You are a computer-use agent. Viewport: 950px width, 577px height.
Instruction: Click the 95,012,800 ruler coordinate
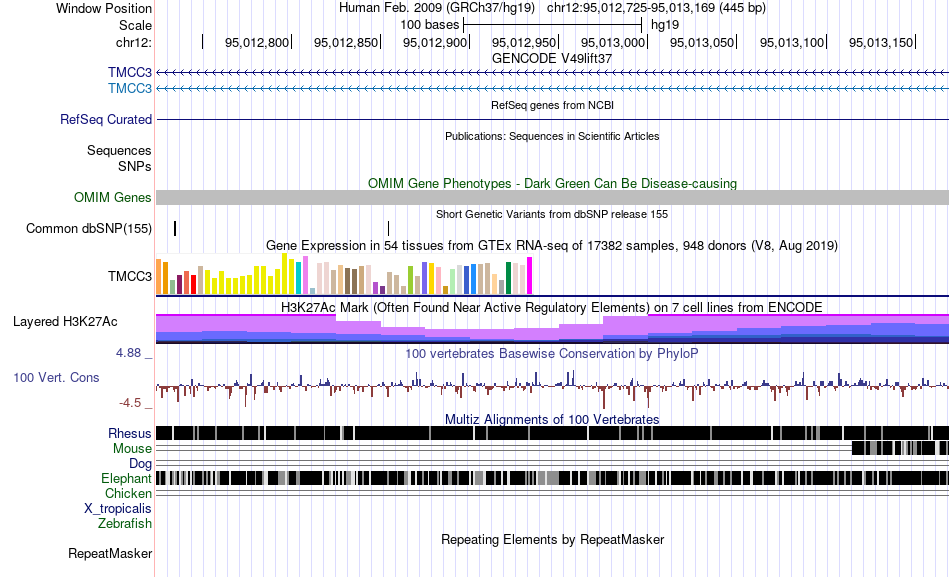pos(257,42)
